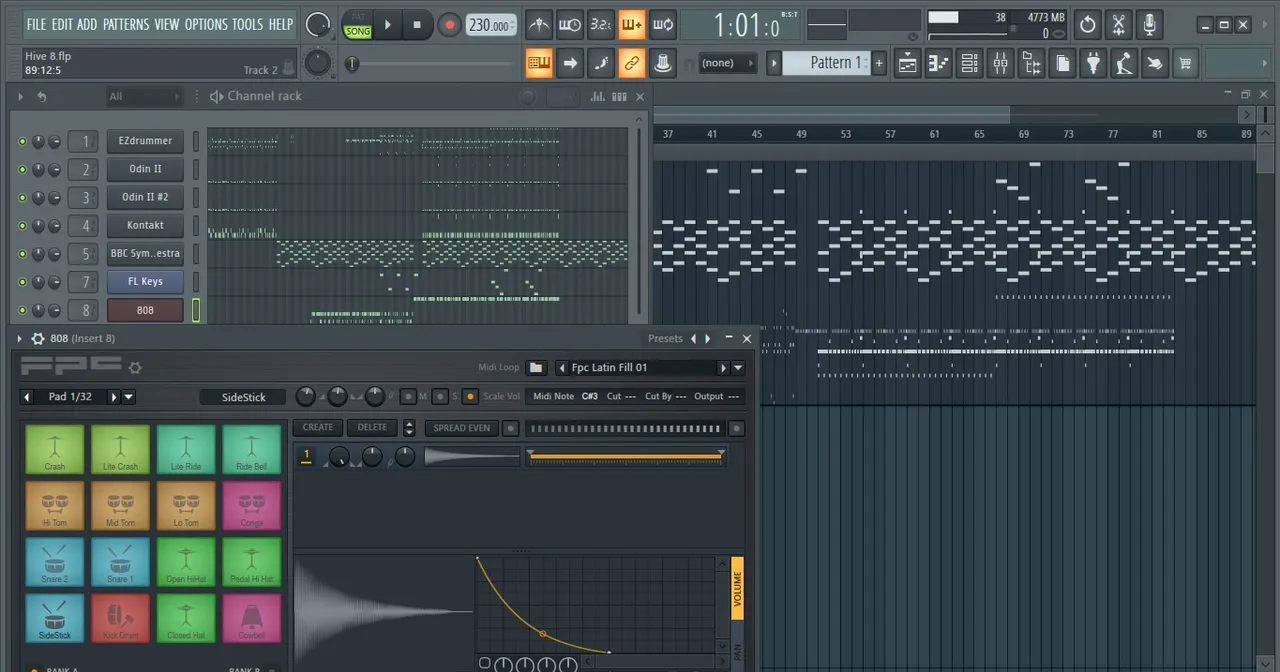Open the Playlist view from toolbar
The height and width of the screenshot is (672, 1280).
pyautogui.click(x=907, y=63)
